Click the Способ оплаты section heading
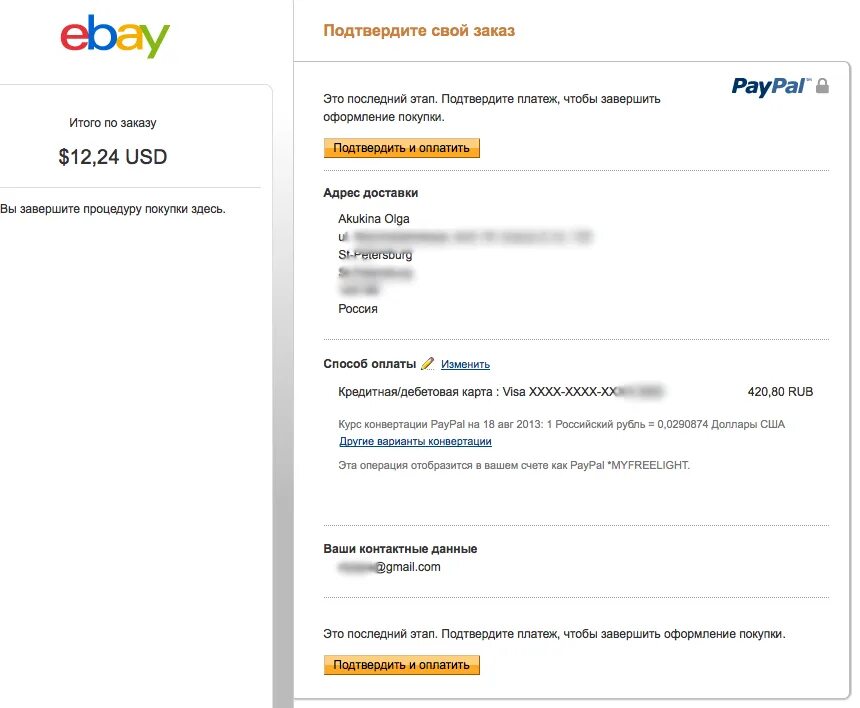Image resolution: width=860 pixels, height=708 pixels. pyautogui.click(x=369, y=364)
